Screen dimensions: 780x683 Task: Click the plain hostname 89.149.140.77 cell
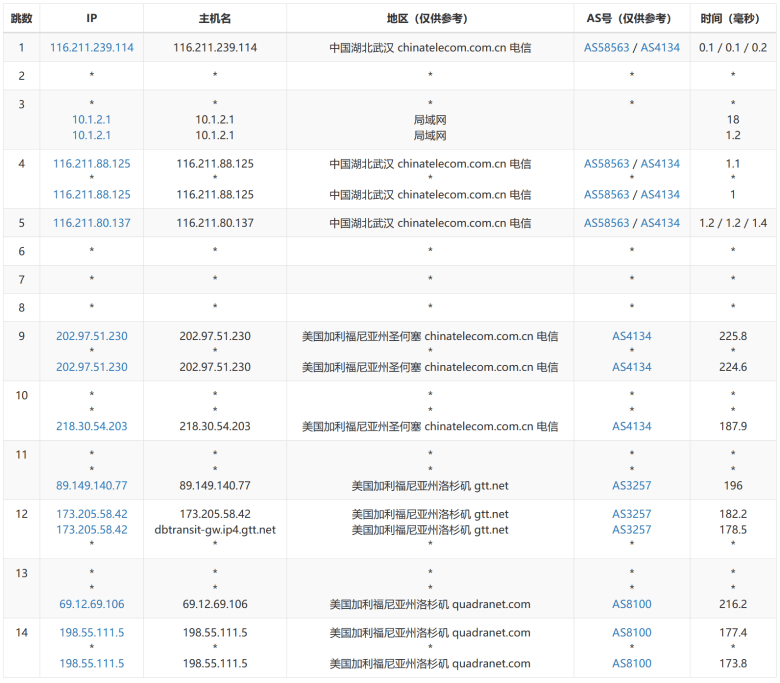point(215,486)
